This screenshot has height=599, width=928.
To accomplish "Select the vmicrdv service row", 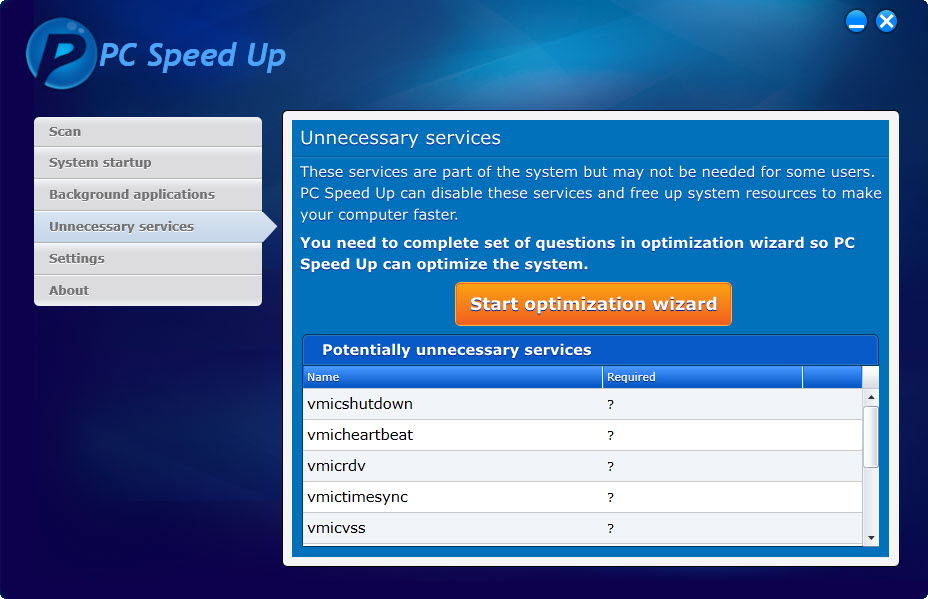I will (x=582, y=466).
